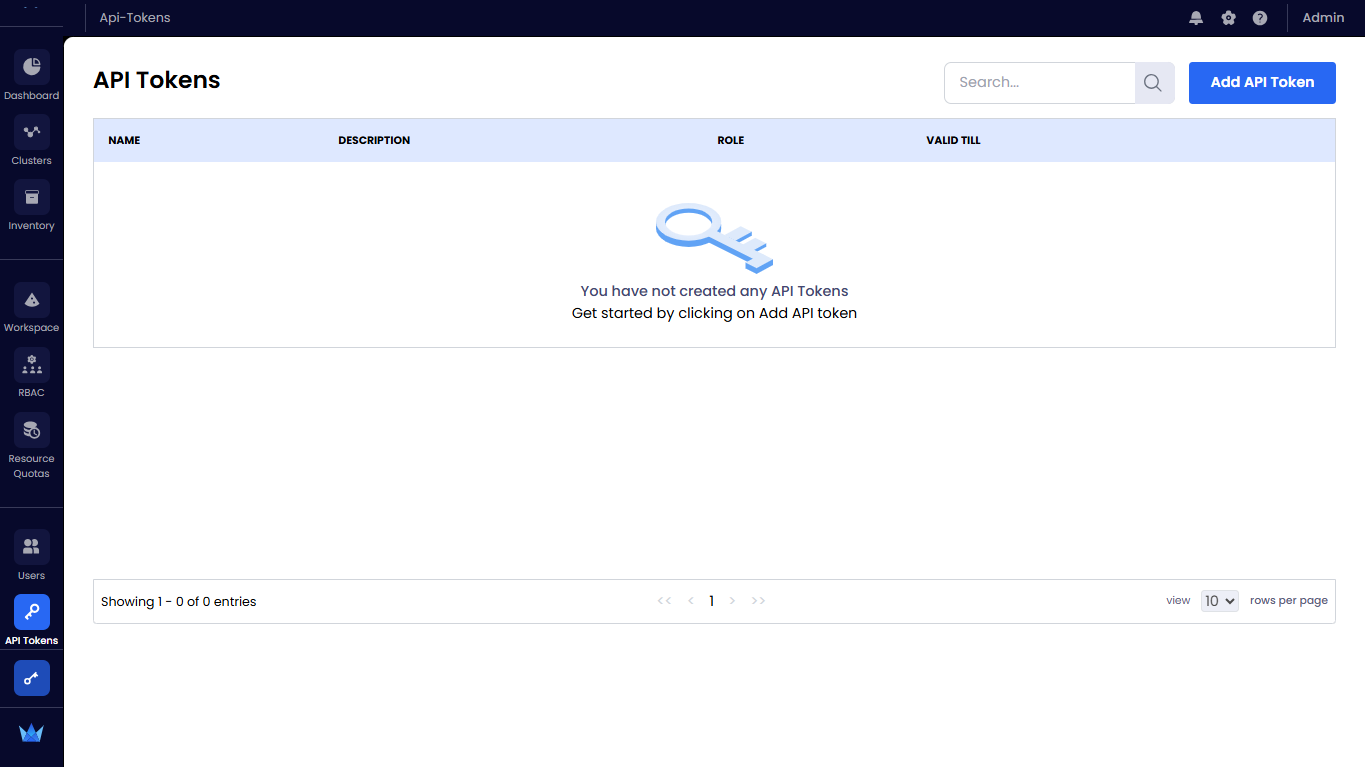Go to the Clusters section
This screenshot has width=1365, height=767.
coord(32,133)
